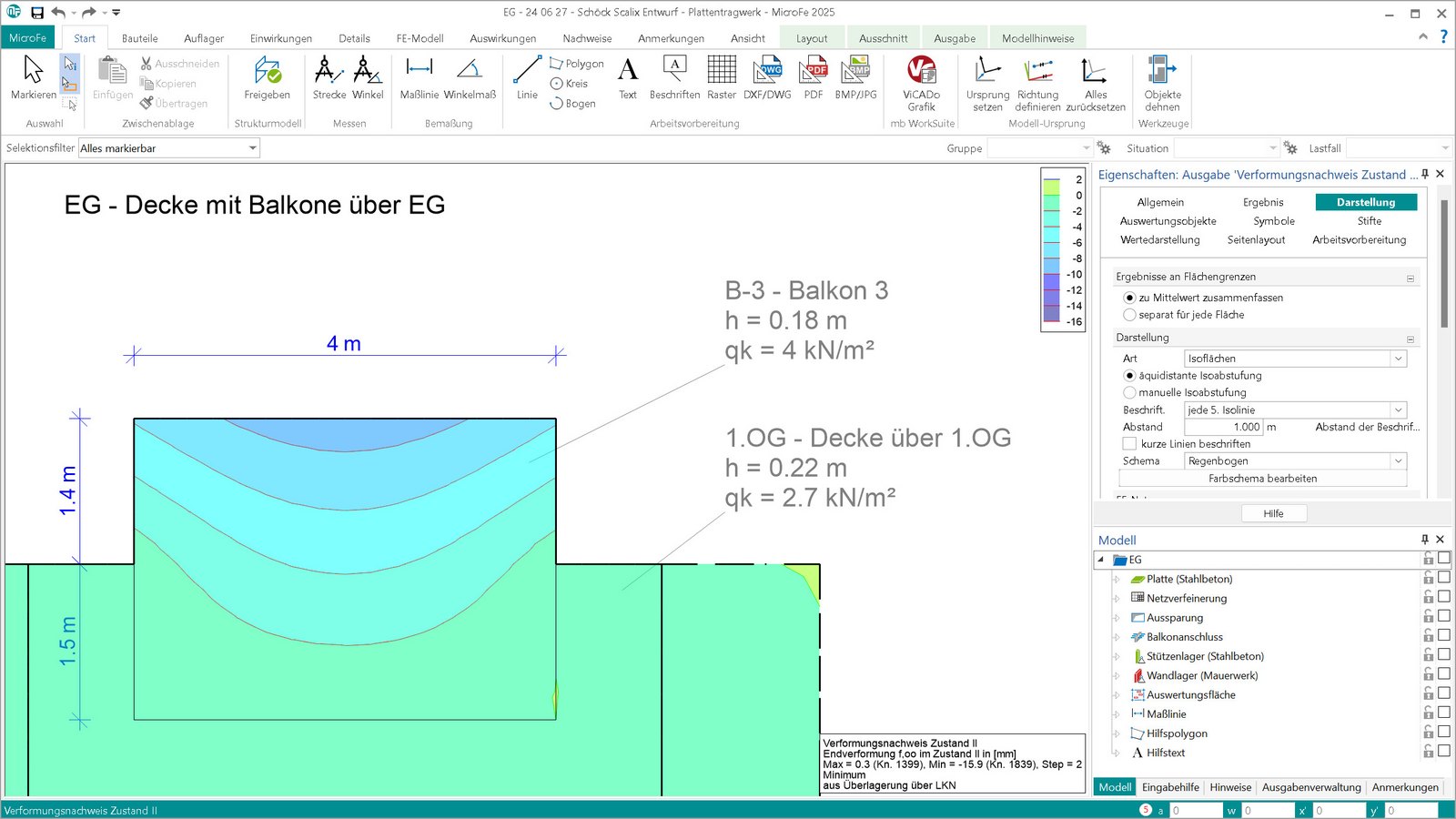
Task: Tick the checkbox for Platte (Stahlbeton)
Action: (1444, 578)
